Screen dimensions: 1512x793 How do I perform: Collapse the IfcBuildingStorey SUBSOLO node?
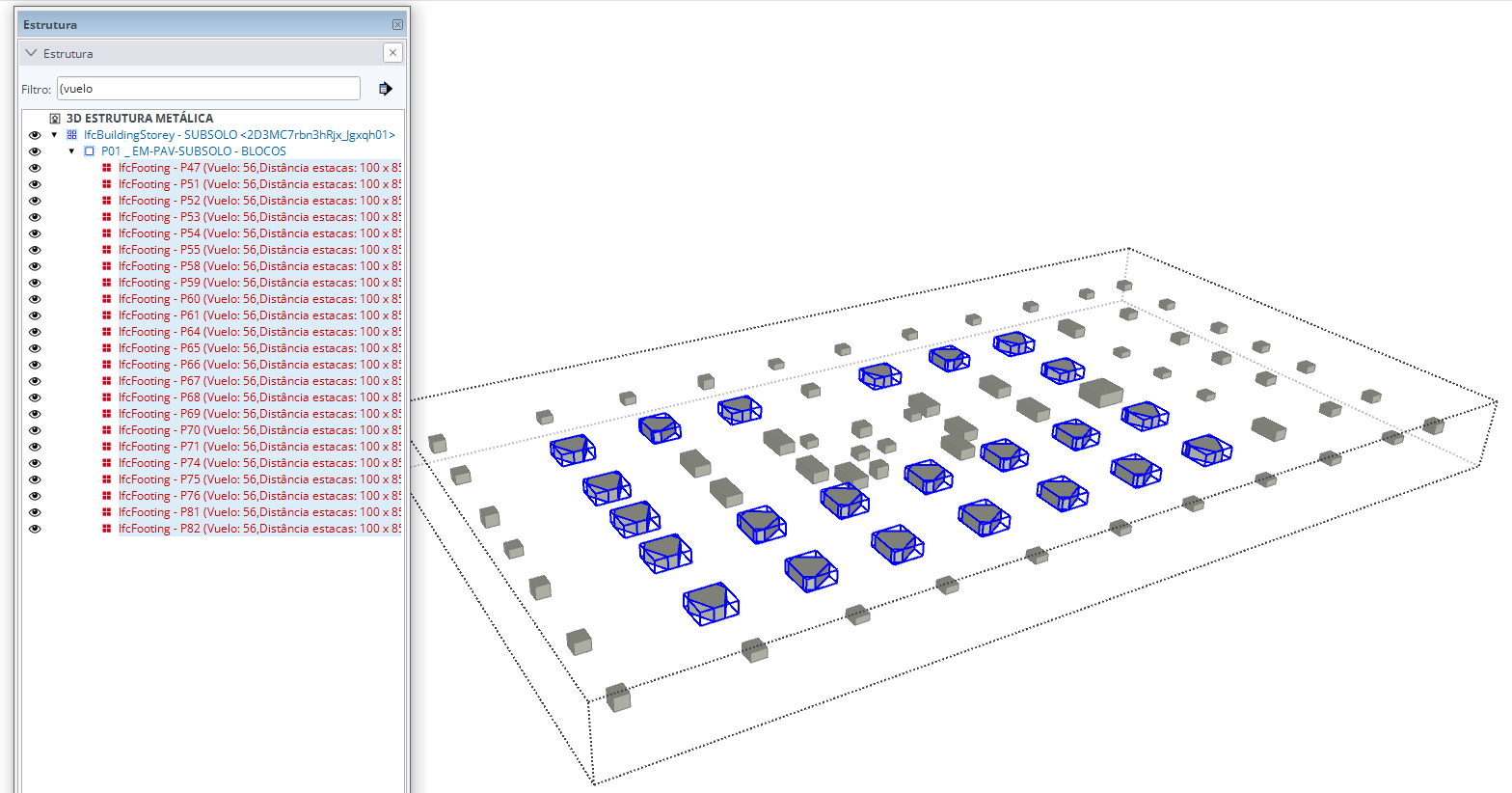tap(55, 135)
